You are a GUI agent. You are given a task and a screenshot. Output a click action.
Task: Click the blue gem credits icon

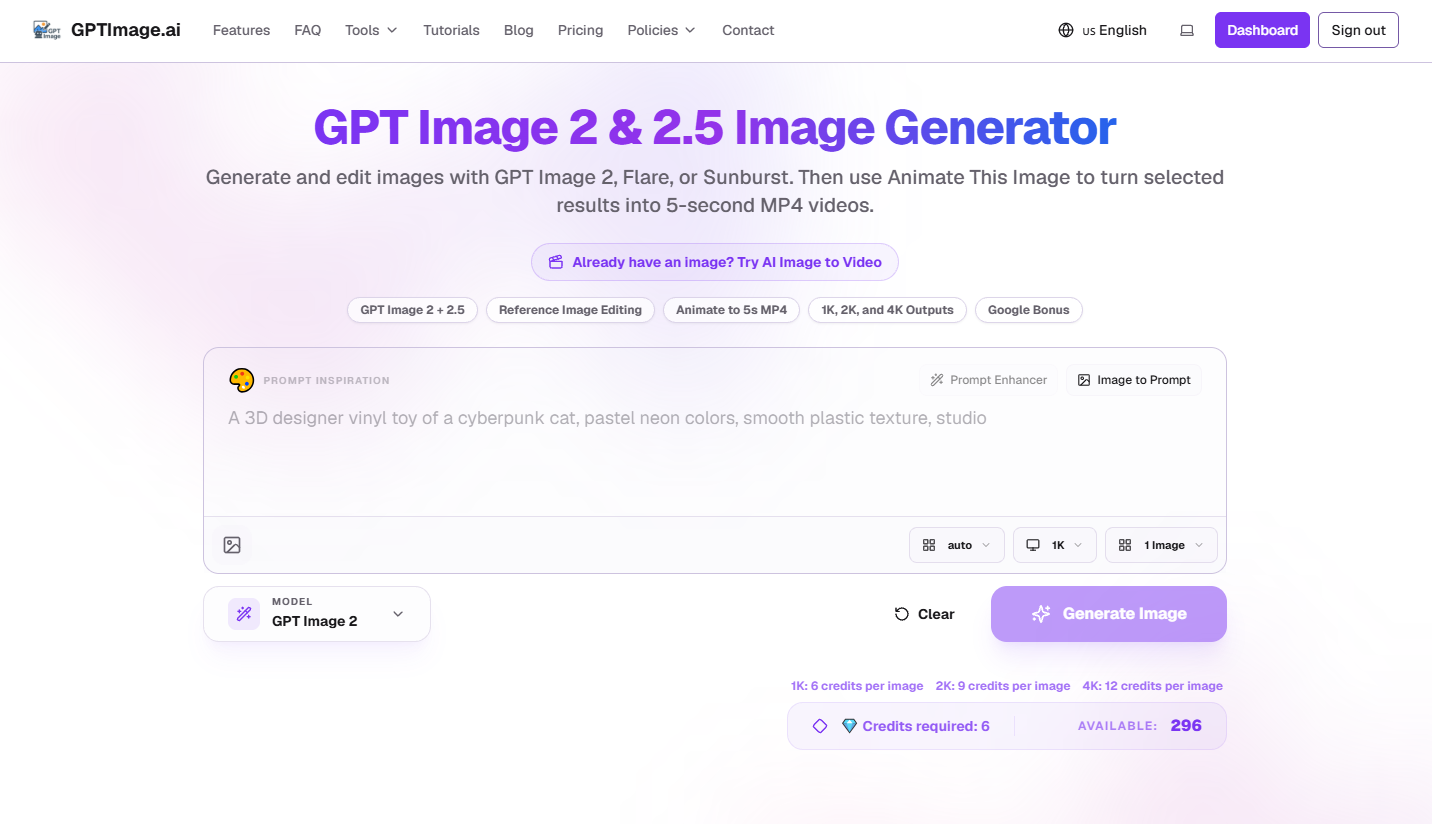[x=849, y=726]
